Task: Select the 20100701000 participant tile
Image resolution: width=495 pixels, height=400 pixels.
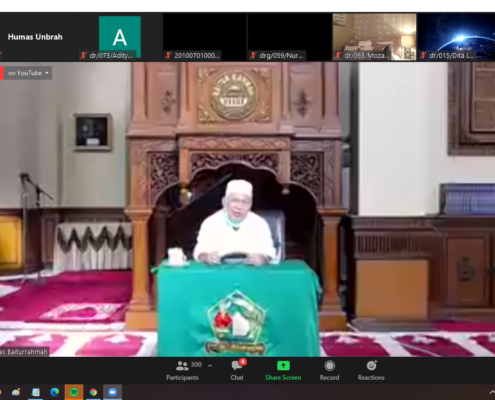Action: [205, 37]
